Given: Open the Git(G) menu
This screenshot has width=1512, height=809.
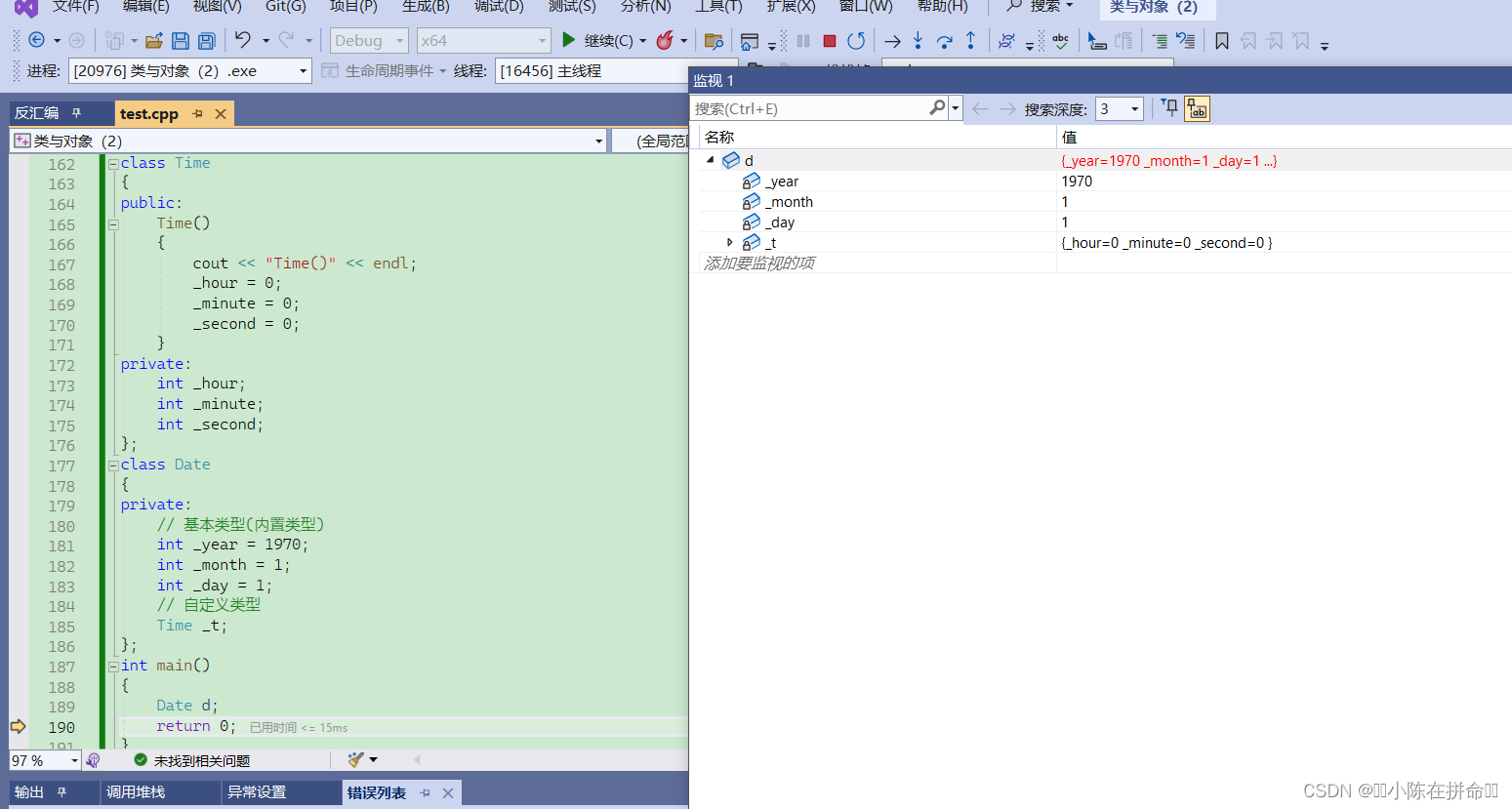Looking at the screenshot, I should tap(286, 7).
